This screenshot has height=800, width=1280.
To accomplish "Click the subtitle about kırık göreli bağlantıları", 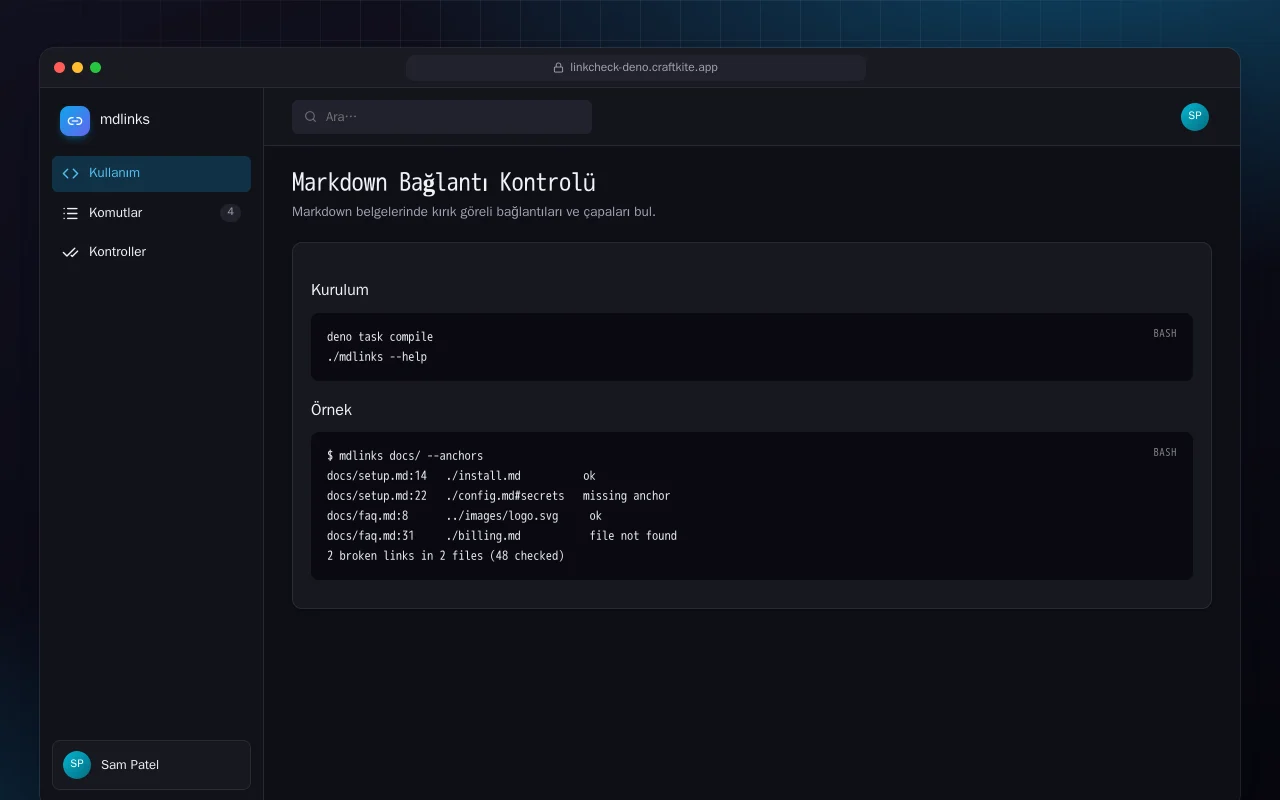I will [474, 212].
